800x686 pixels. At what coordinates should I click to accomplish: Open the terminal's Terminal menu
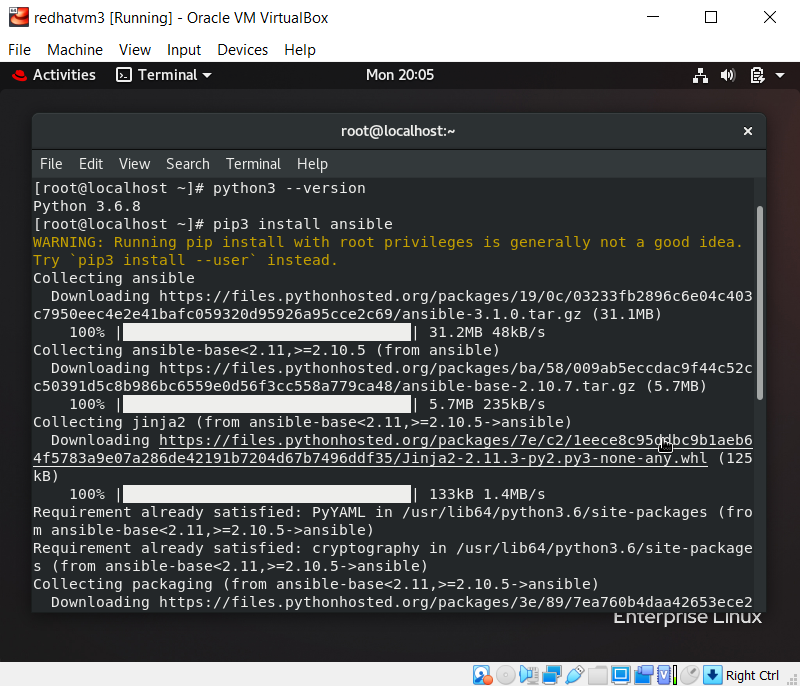coord(253,164)
